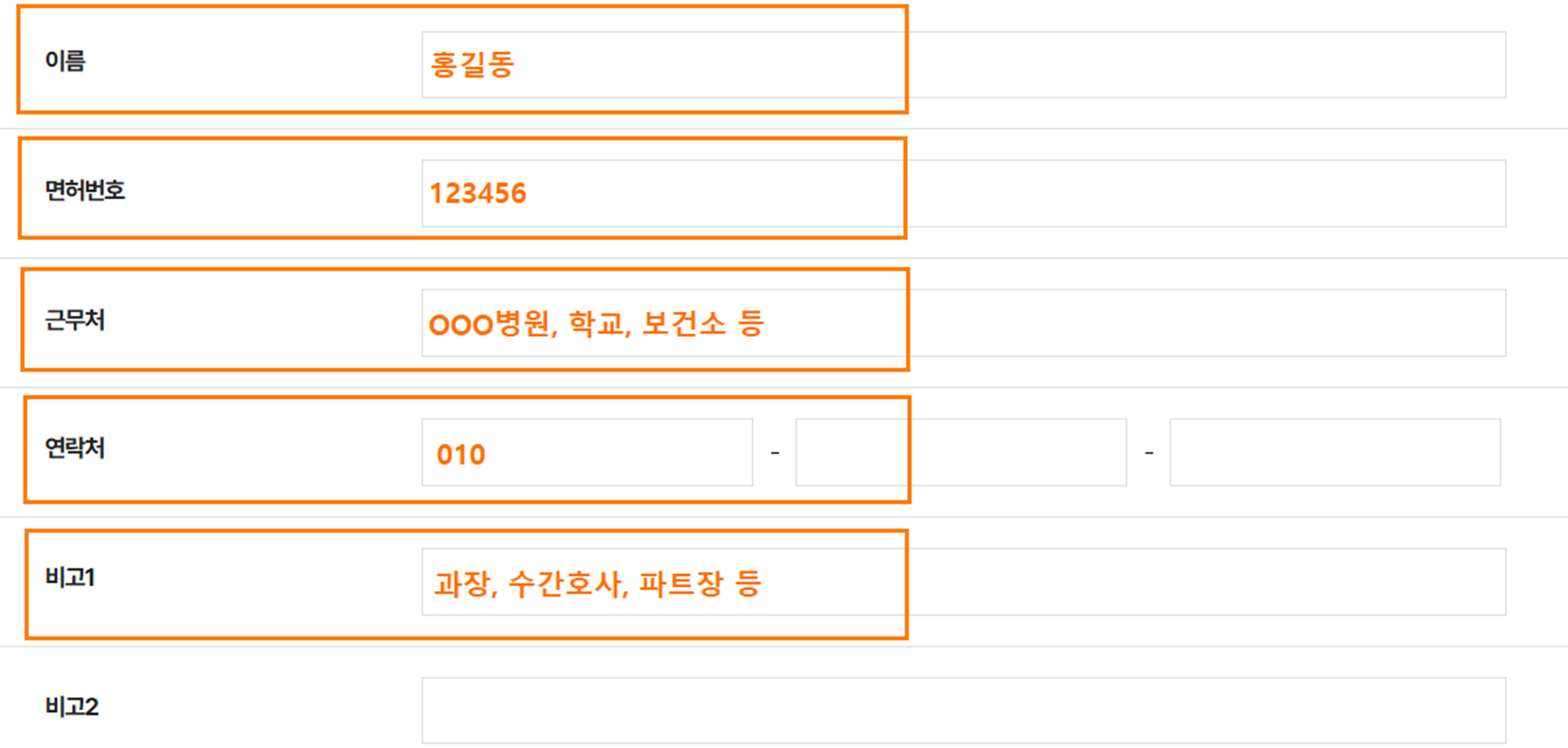Click the orange 홍길동 sample text
This screenshot has height=748, width=1568.
(x=472, y=65)
